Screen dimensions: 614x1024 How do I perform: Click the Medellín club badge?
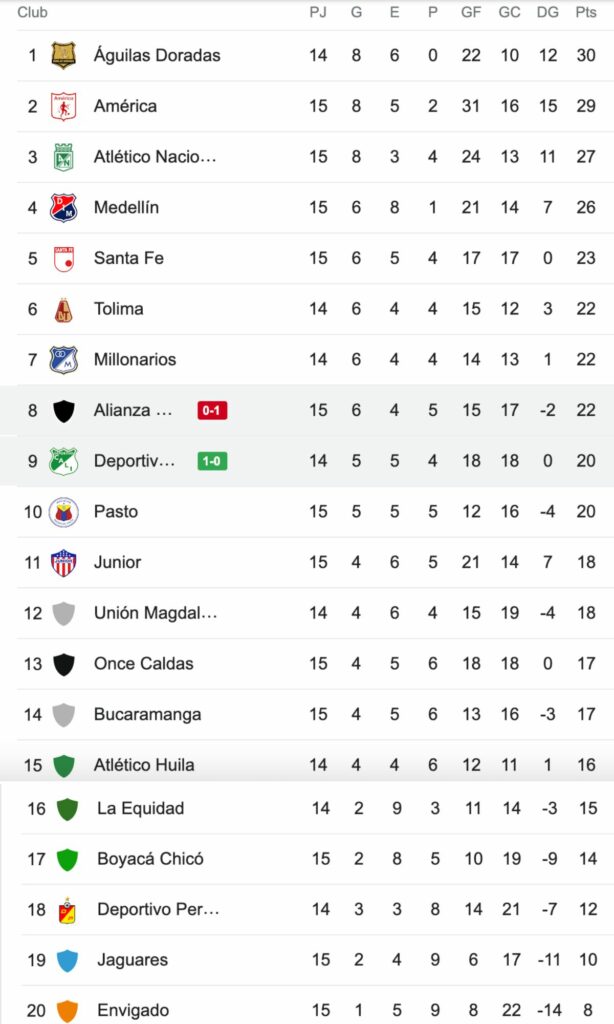pos(64,207)
